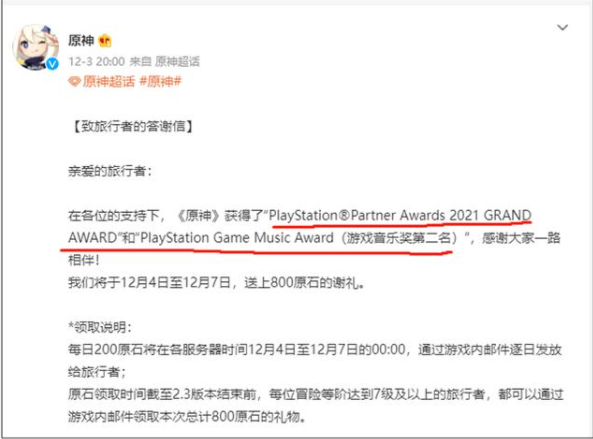Click the title 【致旅行者的答谢信】
593x439 pixels.
pyautogui.click(x=132, y=126)
